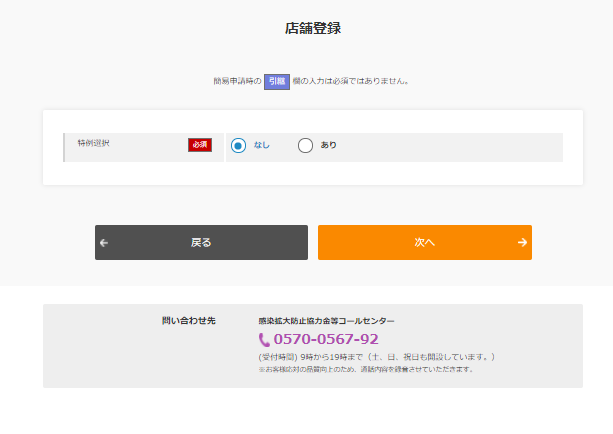The height and width of the screenshot is (434, 613).
Task: Click the 欄の入力は必須ではありません notice text
Action: coord(351,81)
